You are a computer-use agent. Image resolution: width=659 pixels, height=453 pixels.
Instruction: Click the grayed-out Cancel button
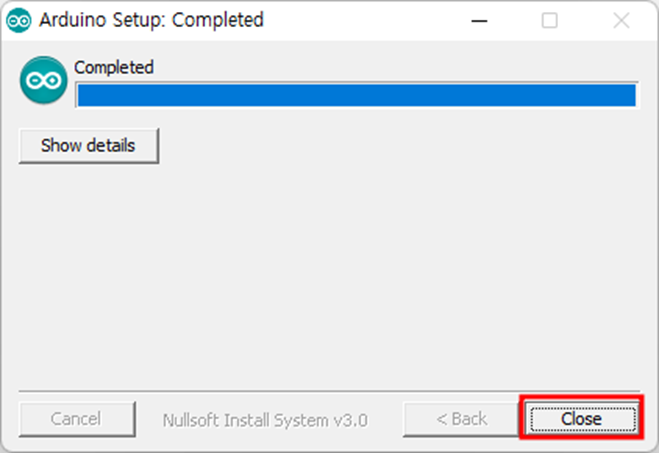(x=77, y=419)
